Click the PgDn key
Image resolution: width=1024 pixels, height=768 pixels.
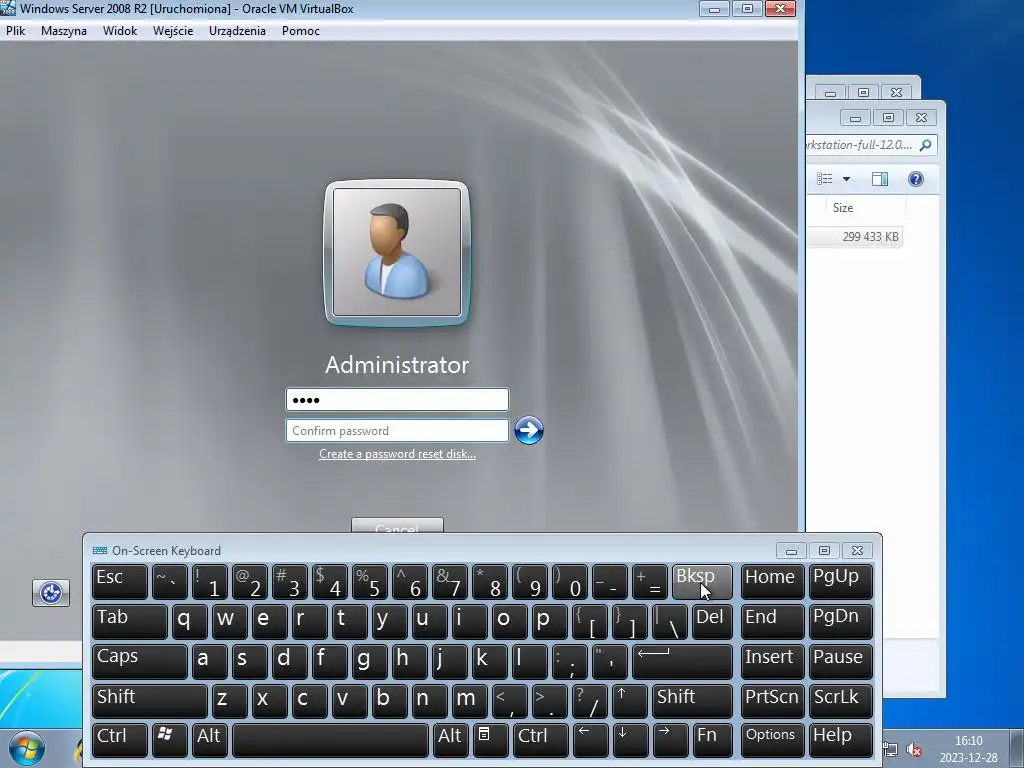(840, 622)
